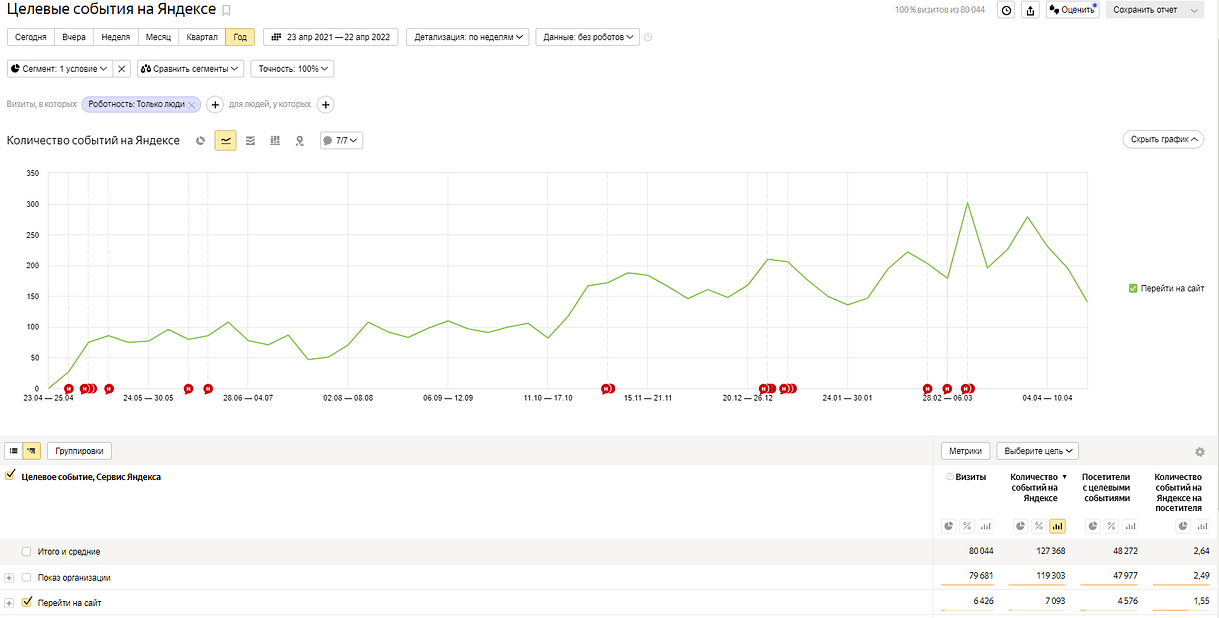Select the 'Квартал' period tab
Screen dimensions: 1219x618
tap(202, 37)
